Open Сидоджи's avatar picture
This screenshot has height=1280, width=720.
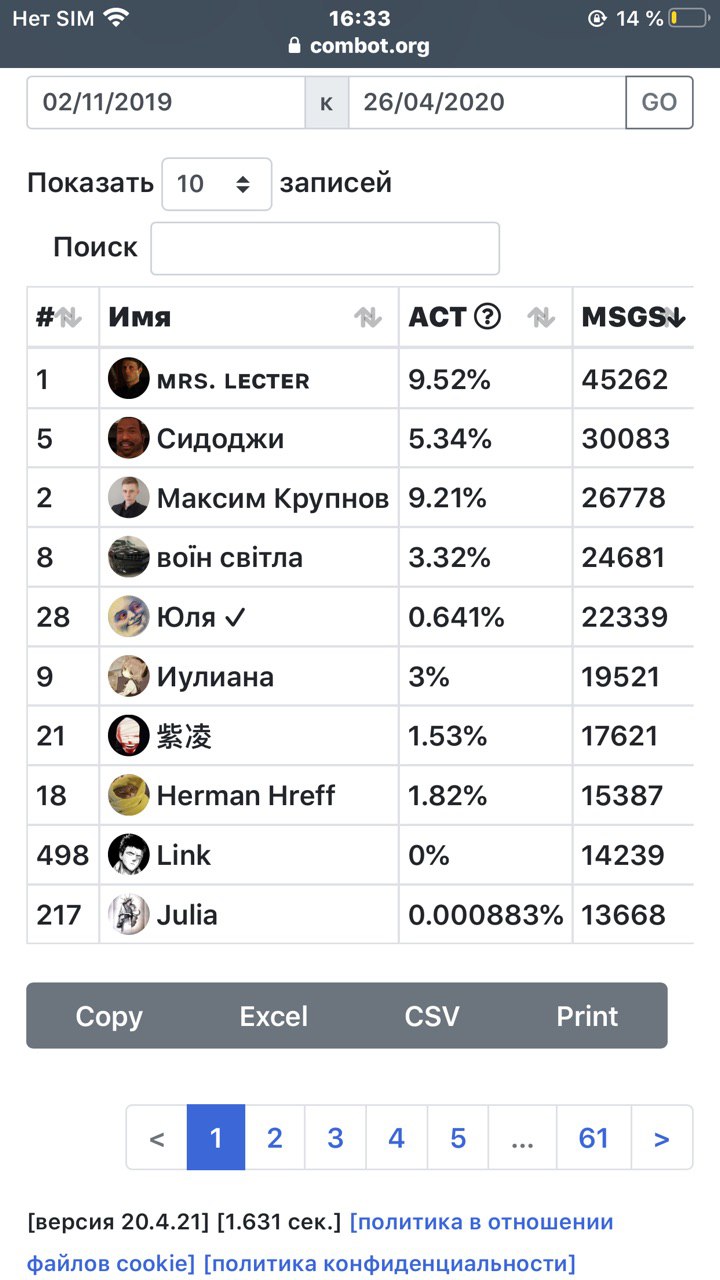click(x=129, y=438)
